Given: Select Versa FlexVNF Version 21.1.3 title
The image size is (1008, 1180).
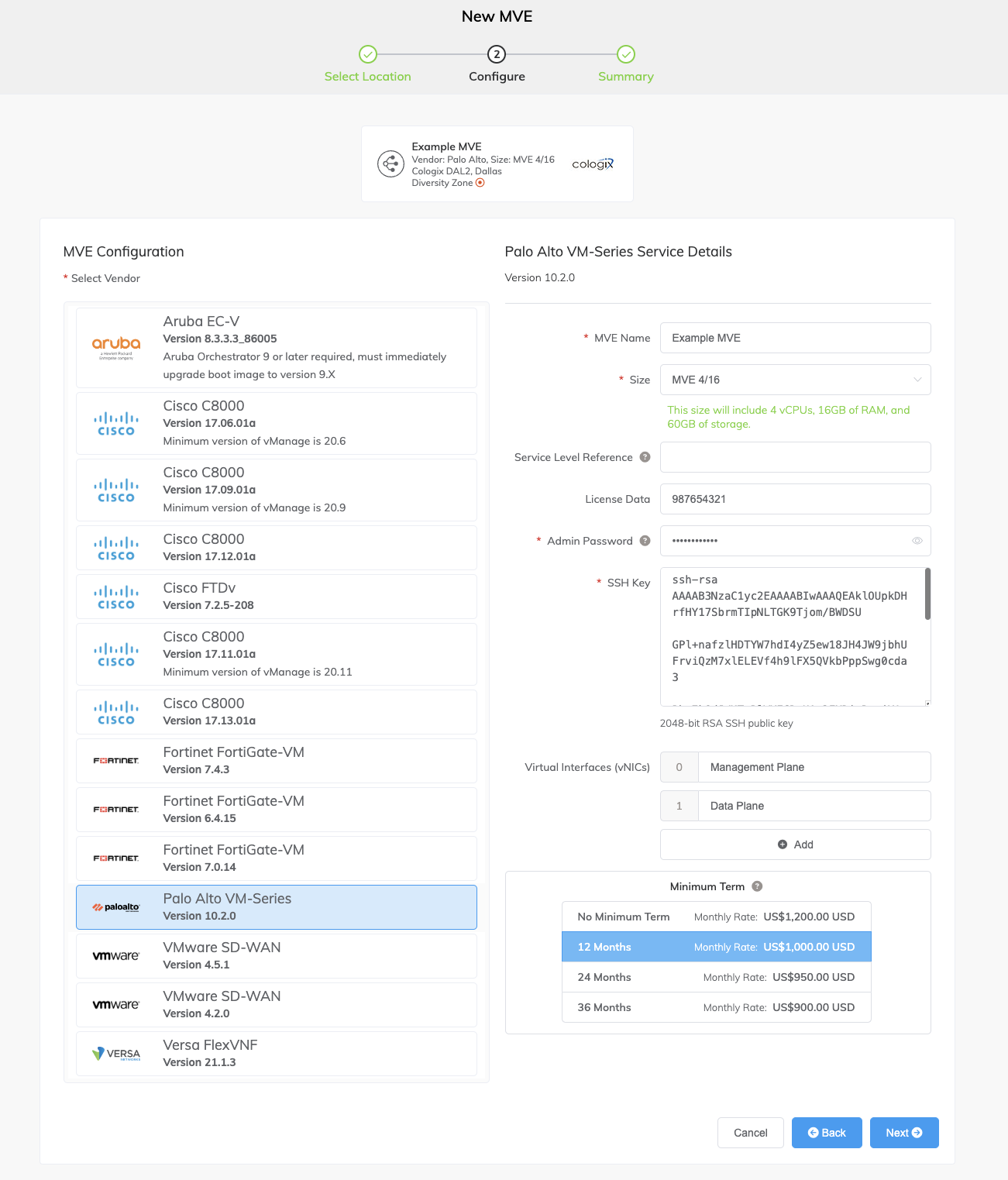Looking at the screenshot, I should 210,1045.
